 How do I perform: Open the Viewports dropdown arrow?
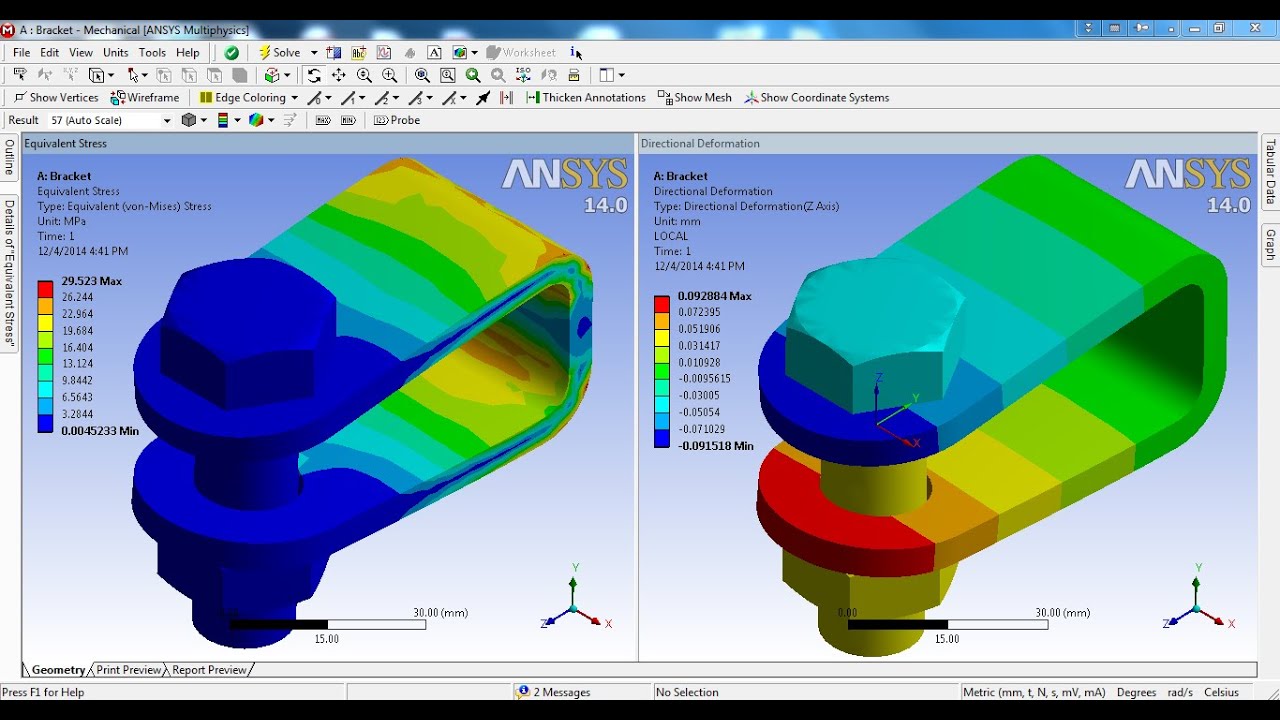click(x=621, y=75)
